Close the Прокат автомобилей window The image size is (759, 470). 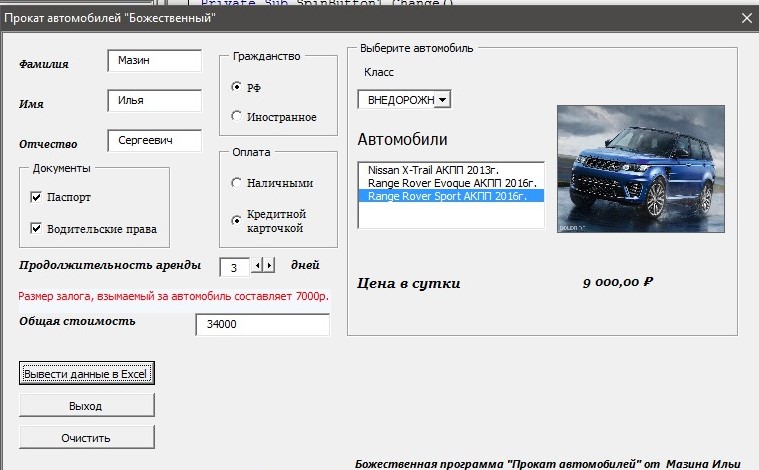tap(746, 18)
